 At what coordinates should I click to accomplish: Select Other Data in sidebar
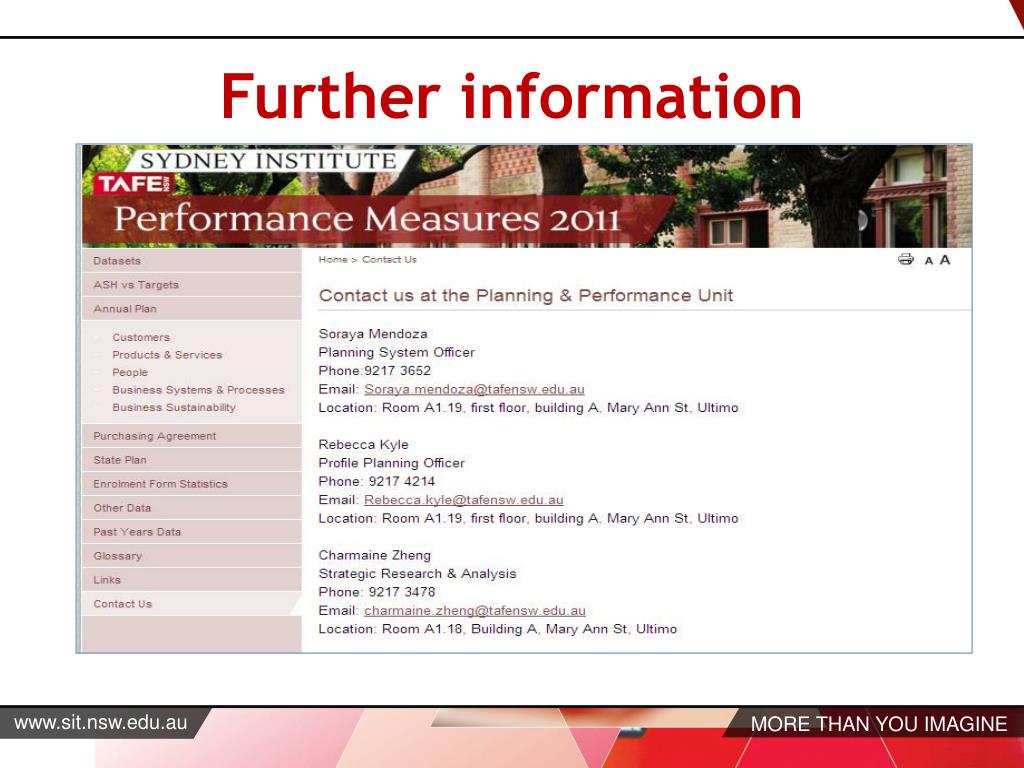click(191, 508)
